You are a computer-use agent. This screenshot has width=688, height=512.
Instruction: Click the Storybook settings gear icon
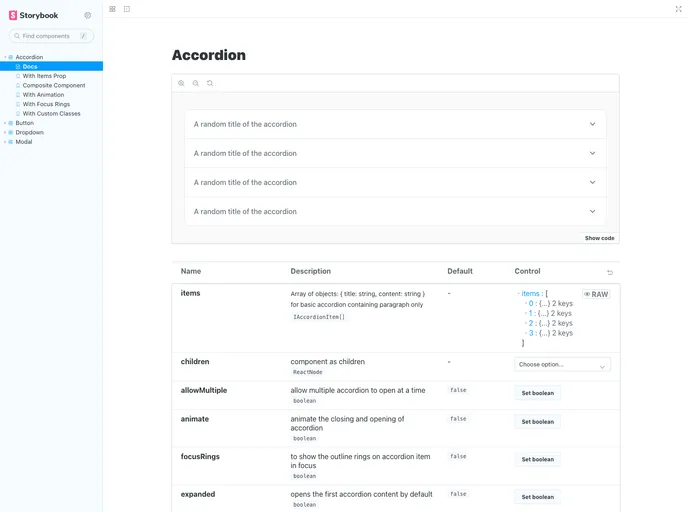tap(88, 15)
